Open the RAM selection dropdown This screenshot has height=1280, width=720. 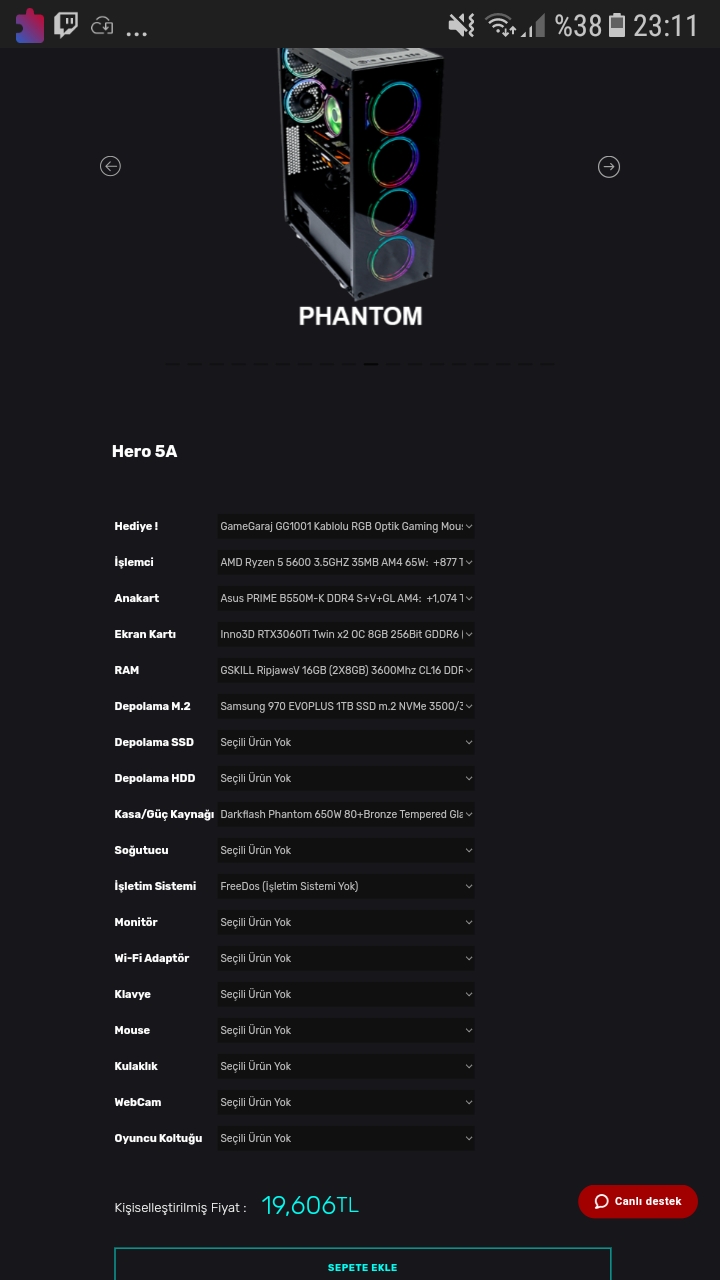[x=346, y=670]
